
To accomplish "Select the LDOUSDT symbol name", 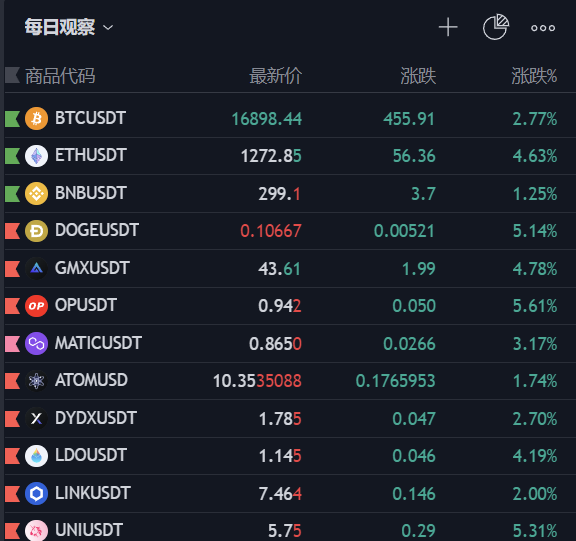I will [x=91, y=455].
